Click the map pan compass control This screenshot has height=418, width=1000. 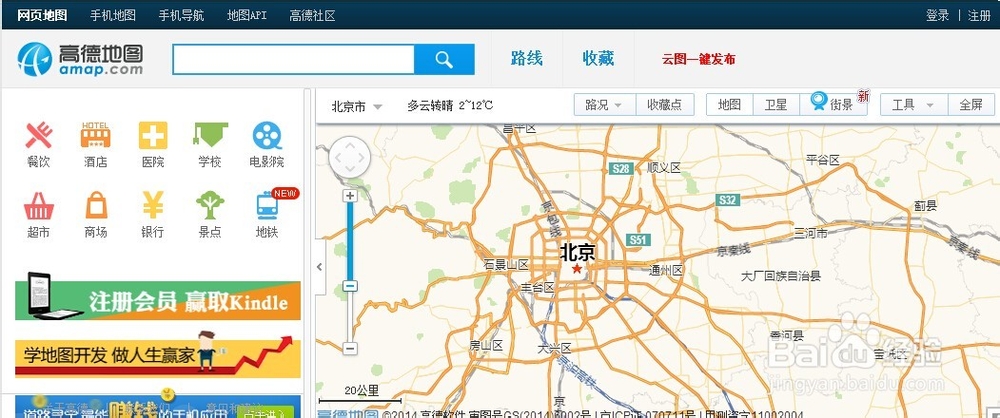349,157
